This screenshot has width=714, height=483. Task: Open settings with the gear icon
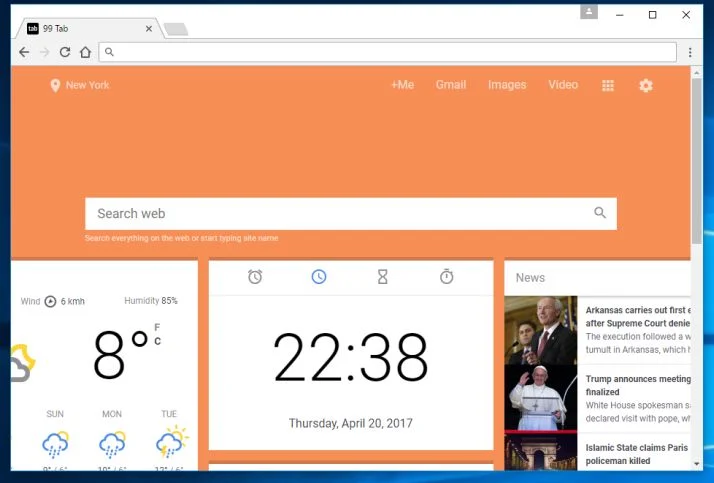click(646, 86)
